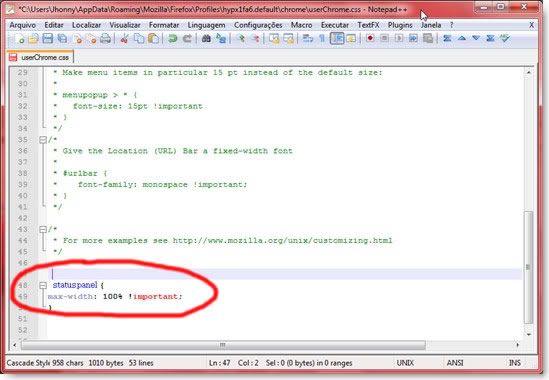Image resolution: width=549 pixels, height=380 pixels.
Task: Click vertical scrollbar up arrow
Action: coord(529,72)
